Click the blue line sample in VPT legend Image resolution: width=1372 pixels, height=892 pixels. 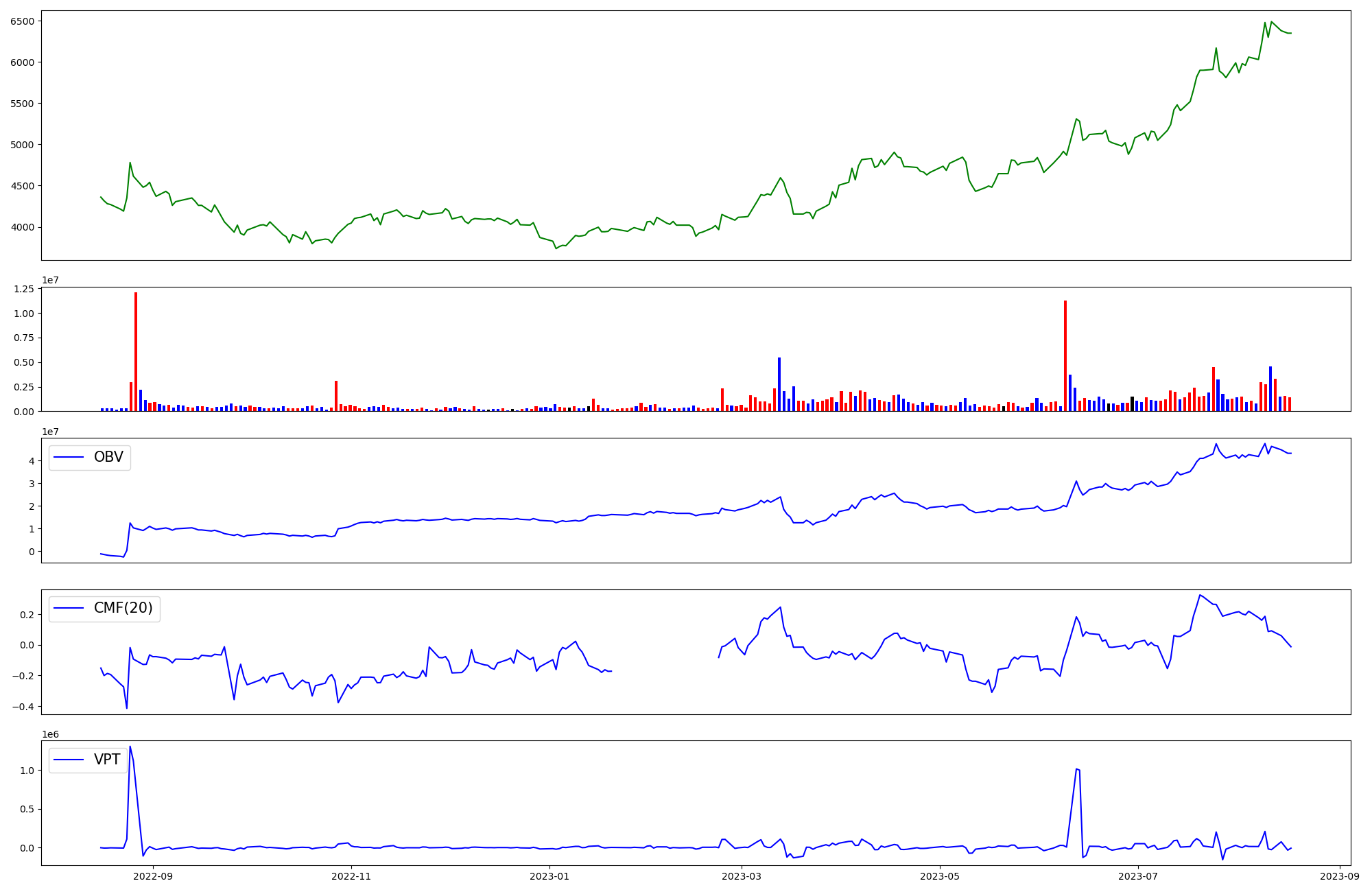click(x=69, y=759)
